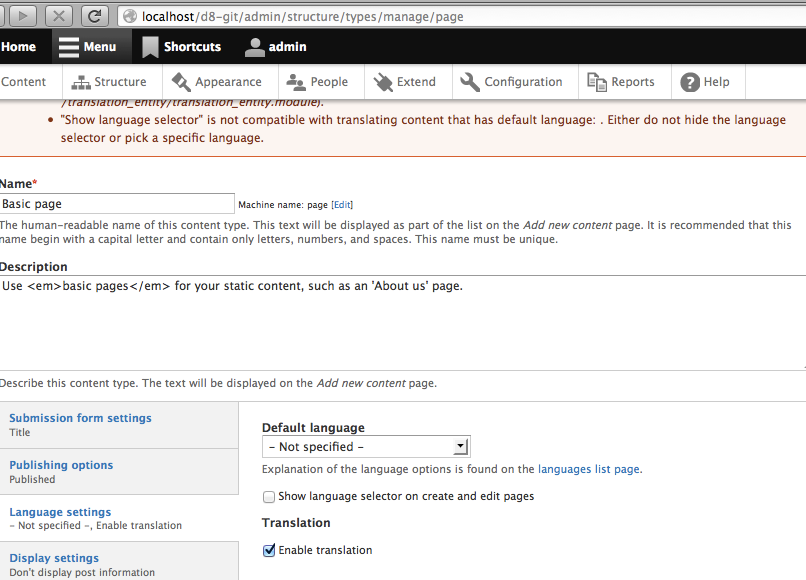This screenshot has width=806, height=580.
Task: Switch to the Publishing options tab
Action: click(x=61, y=464)
